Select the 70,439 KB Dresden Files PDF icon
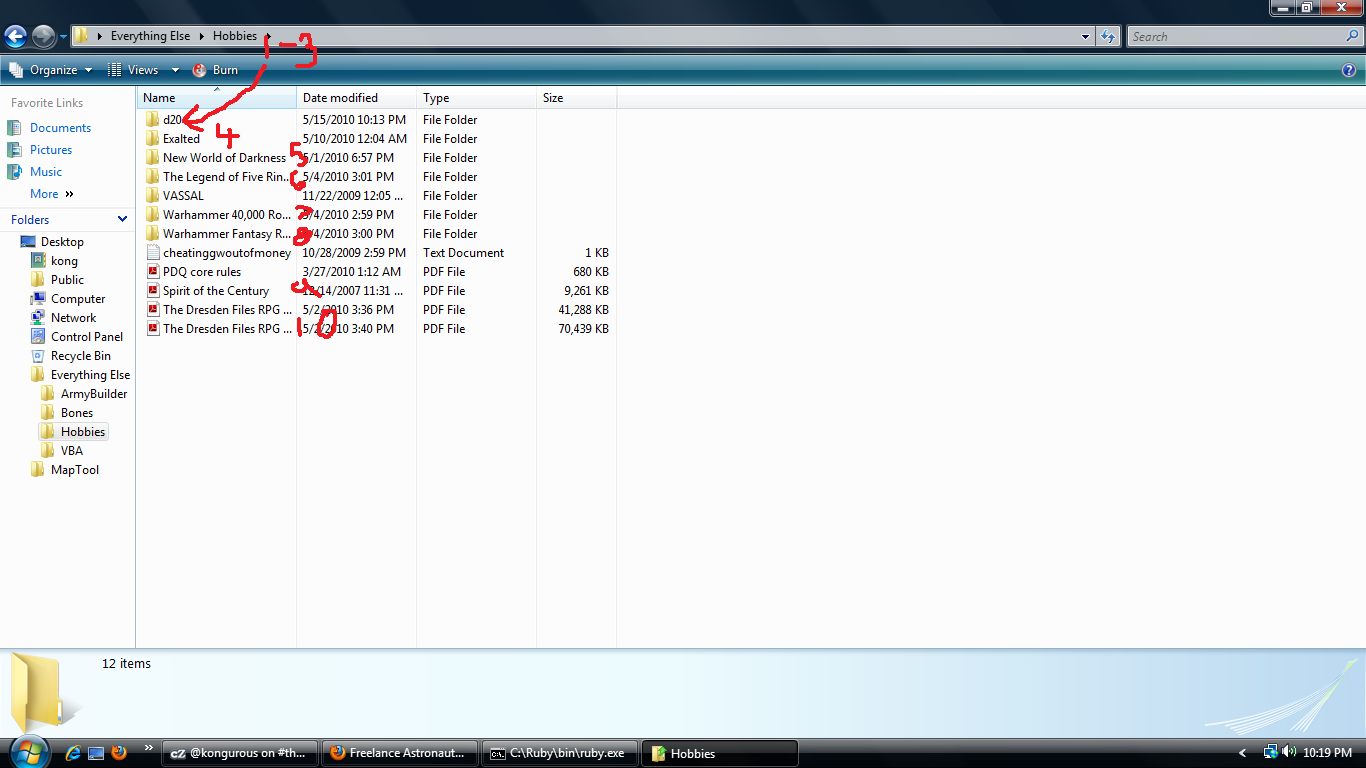This screenshot has width=1366, height=768. pos(152,329)
